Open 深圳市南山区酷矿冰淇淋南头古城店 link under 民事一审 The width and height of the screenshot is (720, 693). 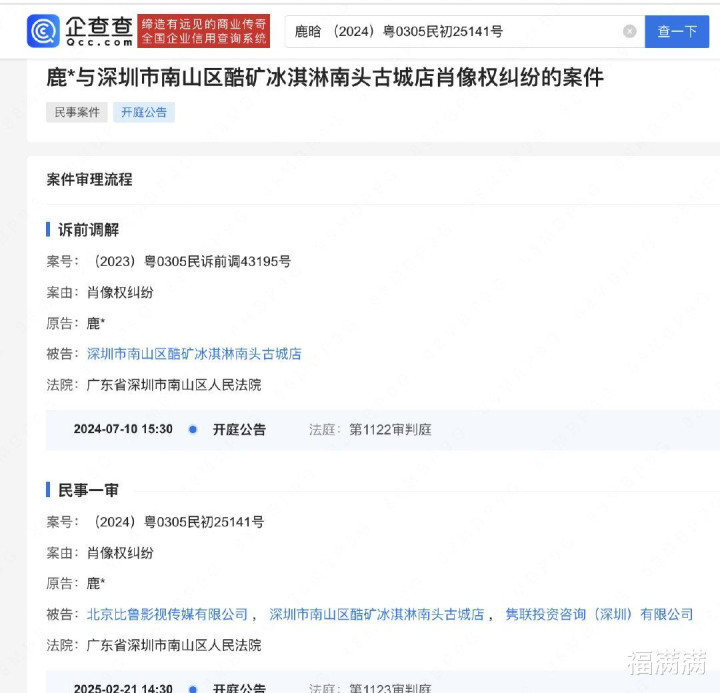[x=377, y=614]
